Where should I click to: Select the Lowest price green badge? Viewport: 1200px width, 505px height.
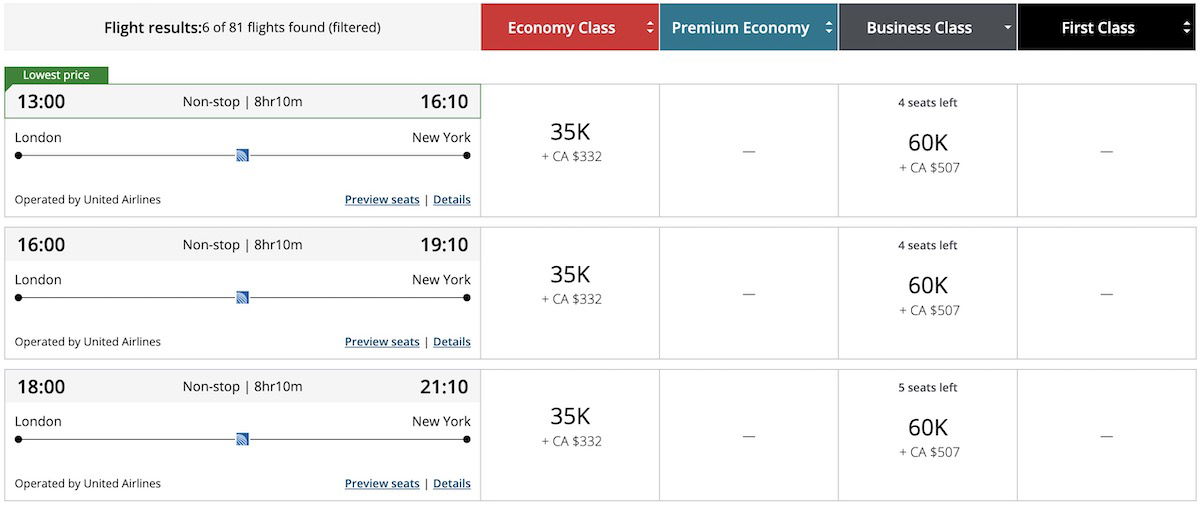coord(56,75)
